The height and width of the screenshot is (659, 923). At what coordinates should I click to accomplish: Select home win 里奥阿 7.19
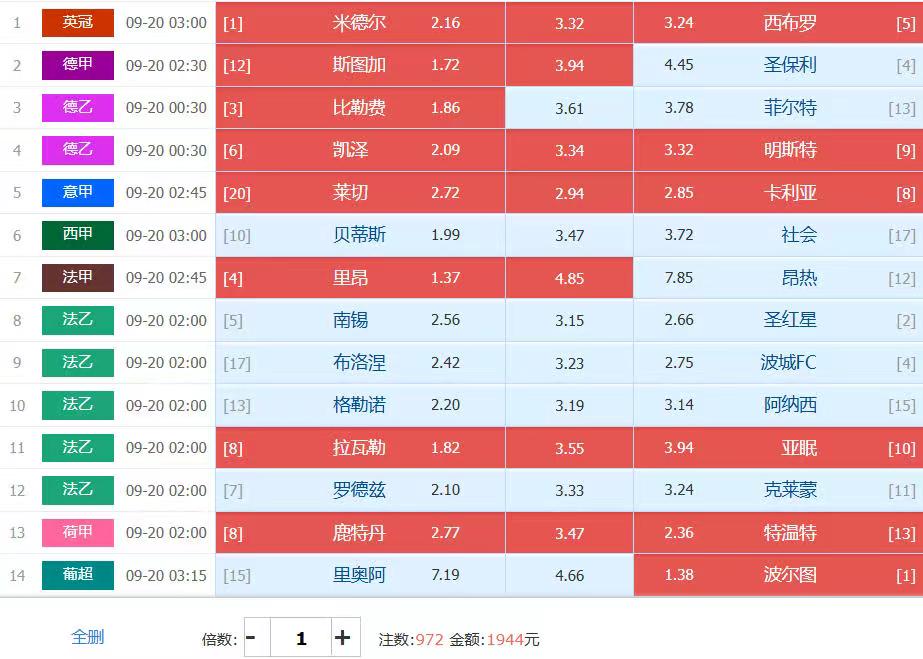(x=360, y=575)
